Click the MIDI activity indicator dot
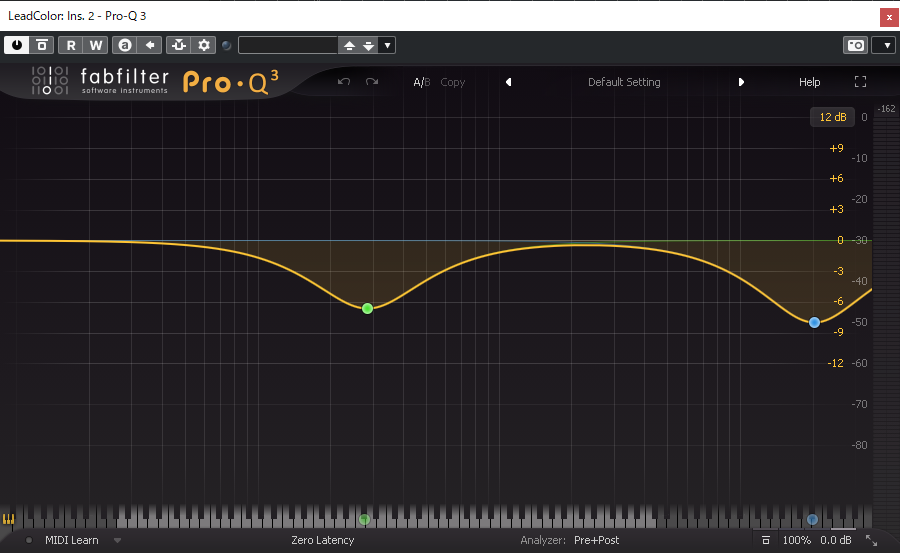The height and width of the screenshot is (553, 900). [x=29, y=540]
